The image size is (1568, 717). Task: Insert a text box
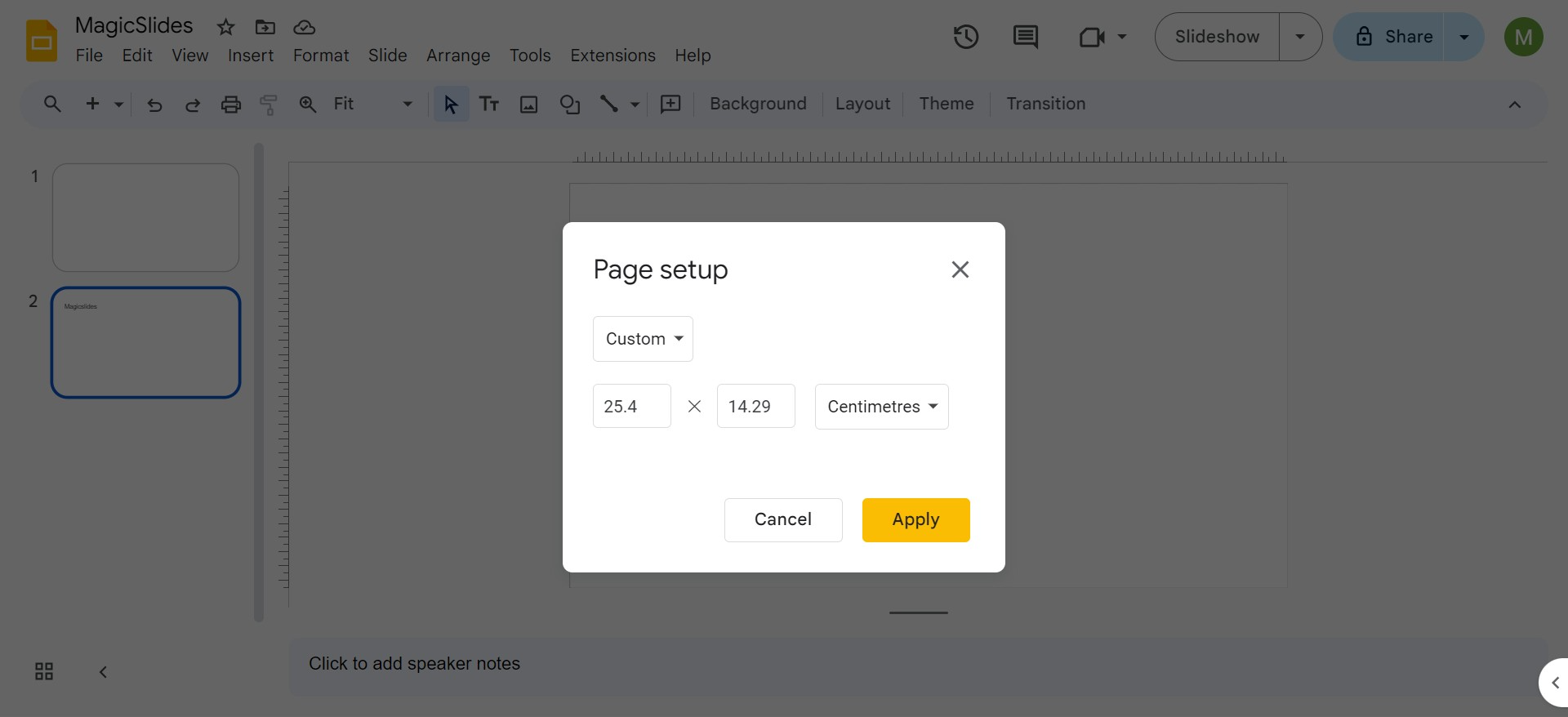tap(489, 105)
